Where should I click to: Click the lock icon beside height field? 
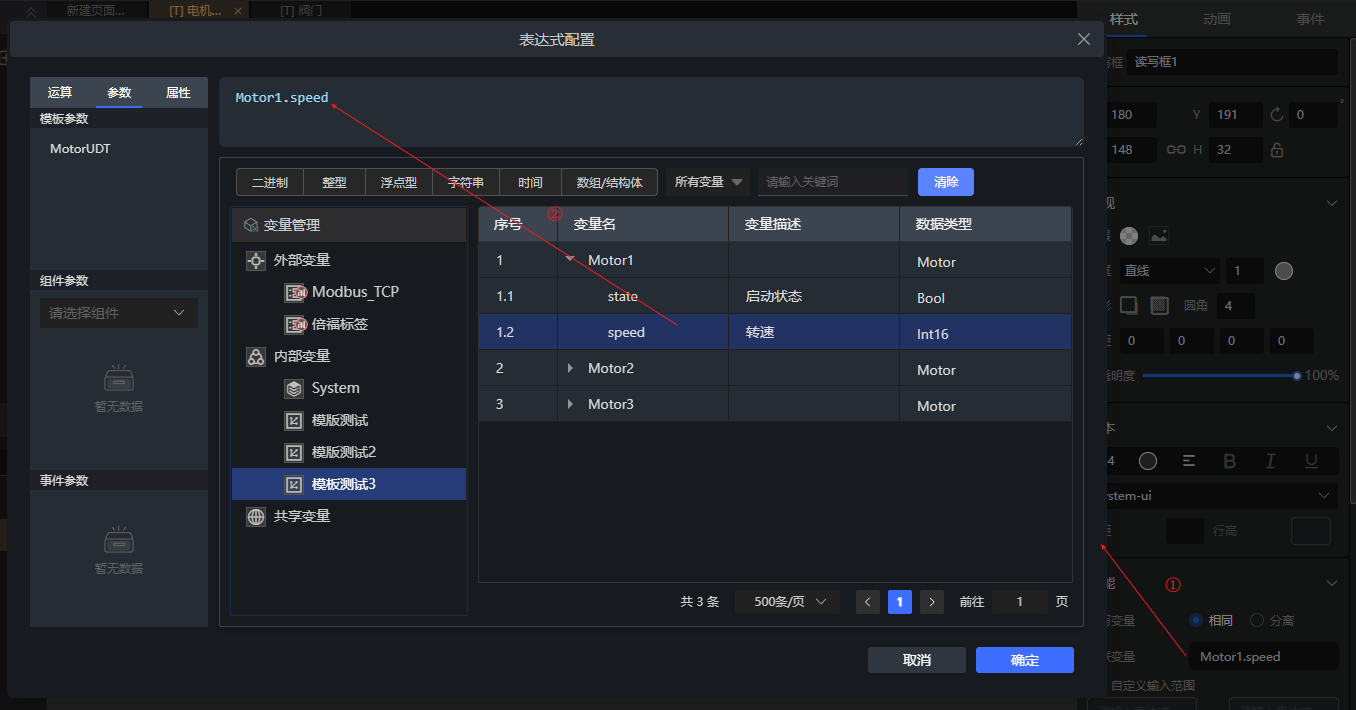[1276, 150]
